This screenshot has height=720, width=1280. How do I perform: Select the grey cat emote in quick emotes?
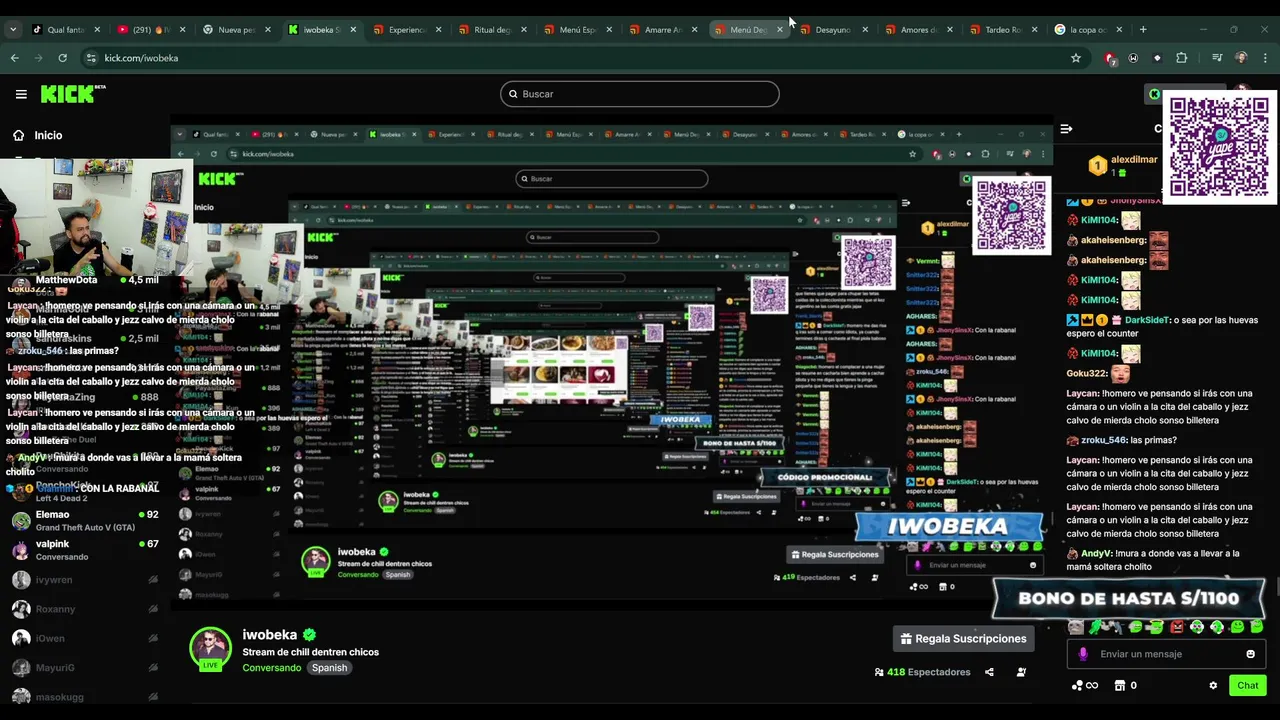point(1075,627)
